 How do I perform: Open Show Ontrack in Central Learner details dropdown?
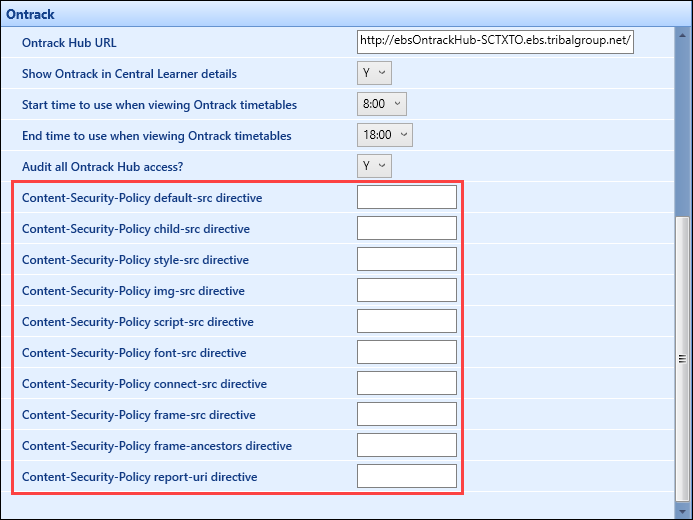coord(374,73)
